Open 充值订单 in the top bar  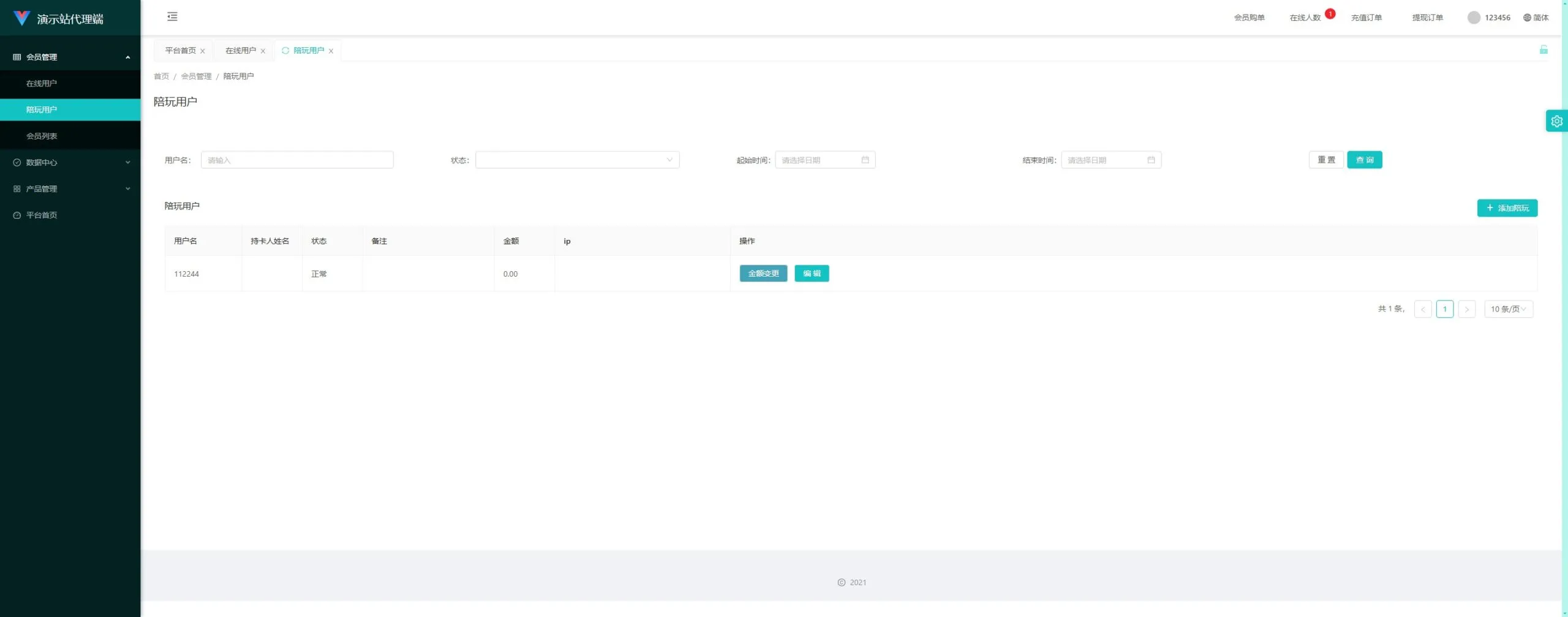coord(1366,18)
